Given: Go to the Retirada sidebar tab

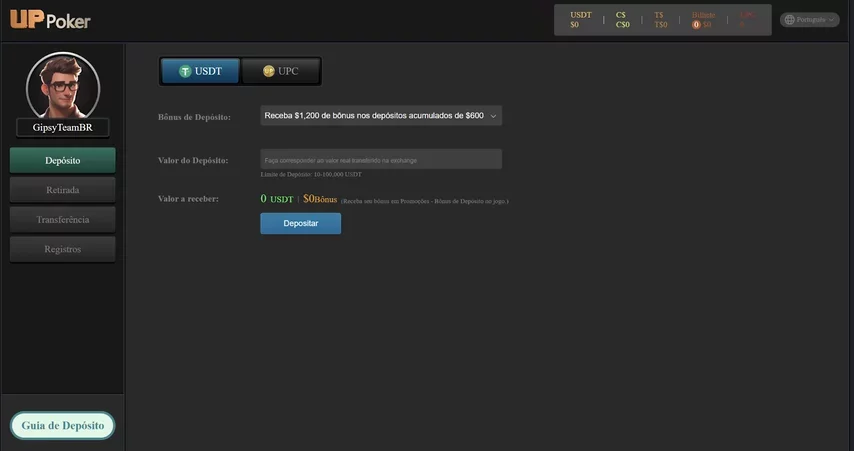Looking at the screenshot, I should tap(63, 189).
